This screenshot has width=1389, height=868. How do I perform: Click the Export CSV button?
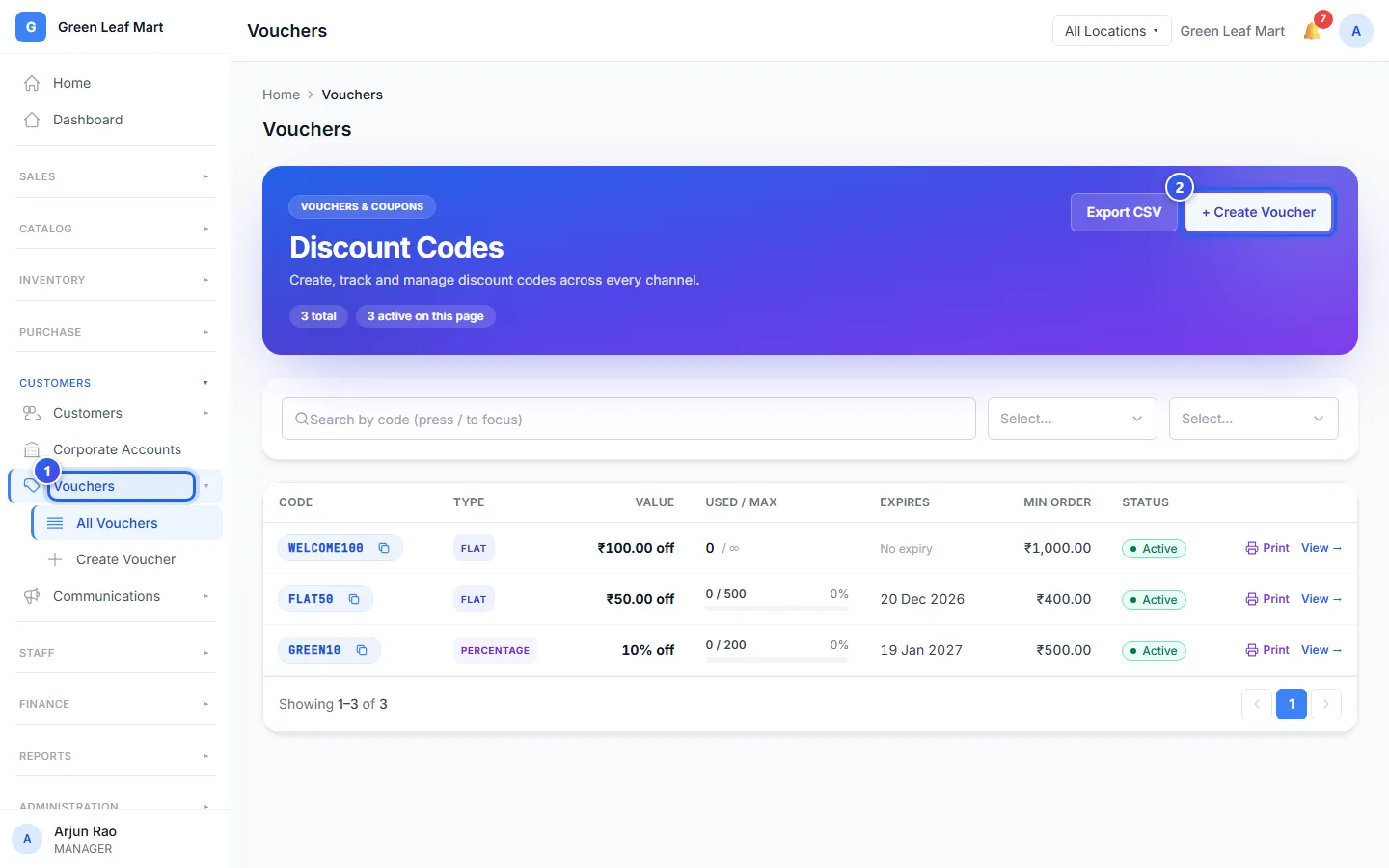coord(1124,212)
